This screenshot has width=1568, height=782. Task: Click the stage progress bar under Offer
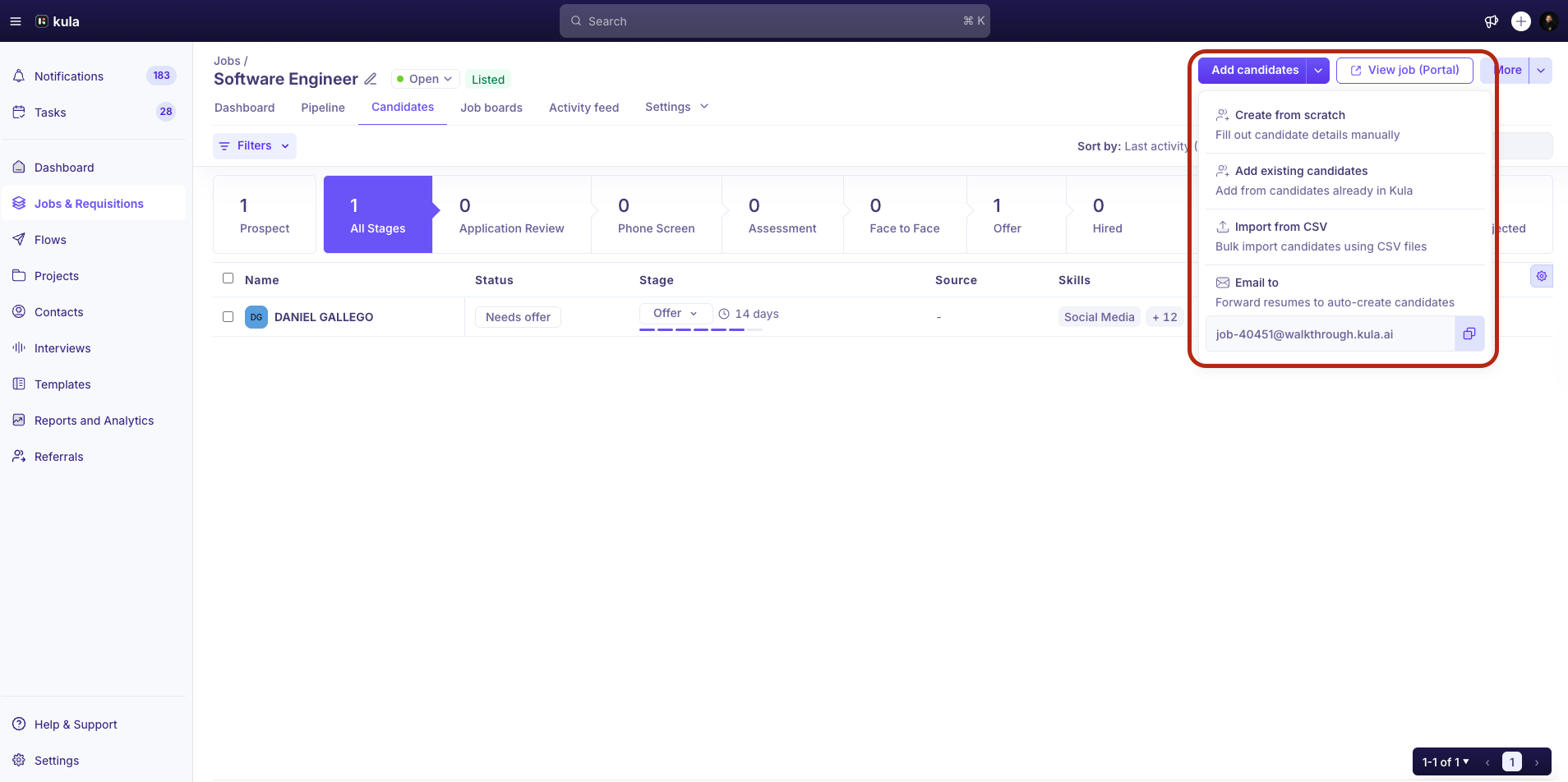point(701,329)
